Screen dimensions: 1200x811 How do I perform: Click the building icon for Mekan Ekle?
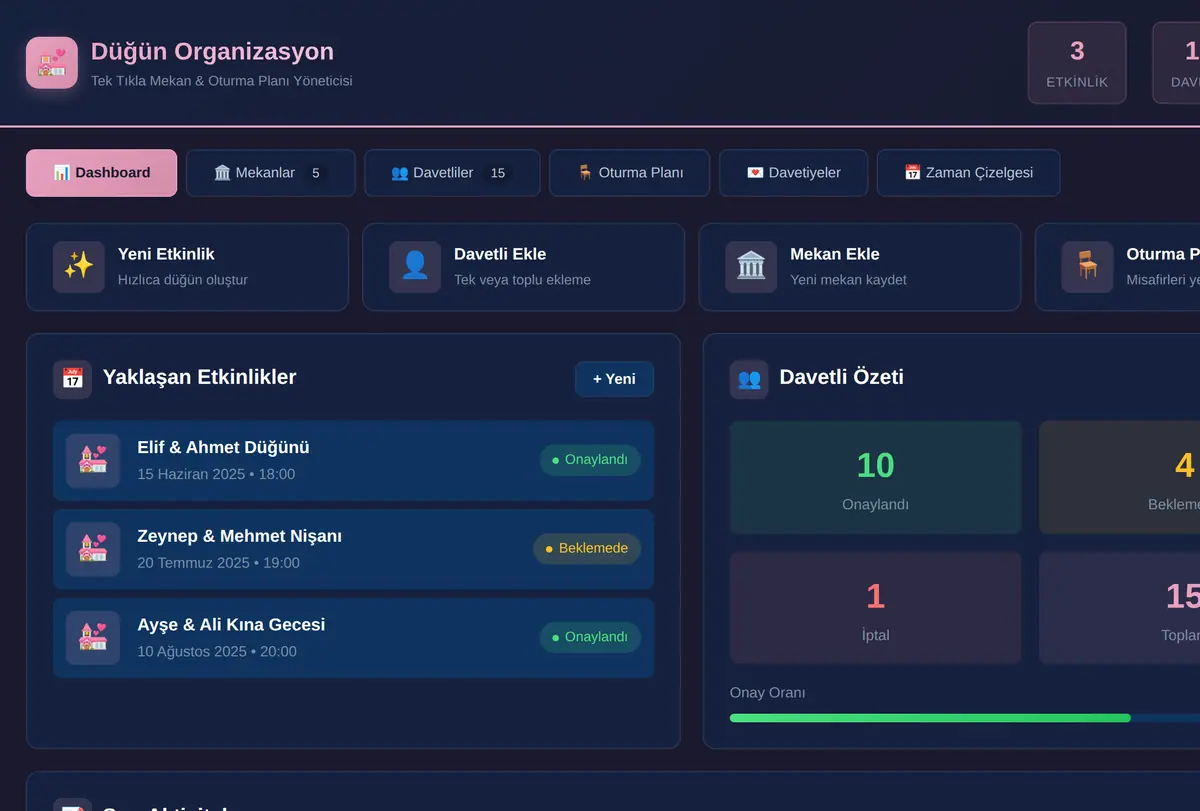point(751,267)
